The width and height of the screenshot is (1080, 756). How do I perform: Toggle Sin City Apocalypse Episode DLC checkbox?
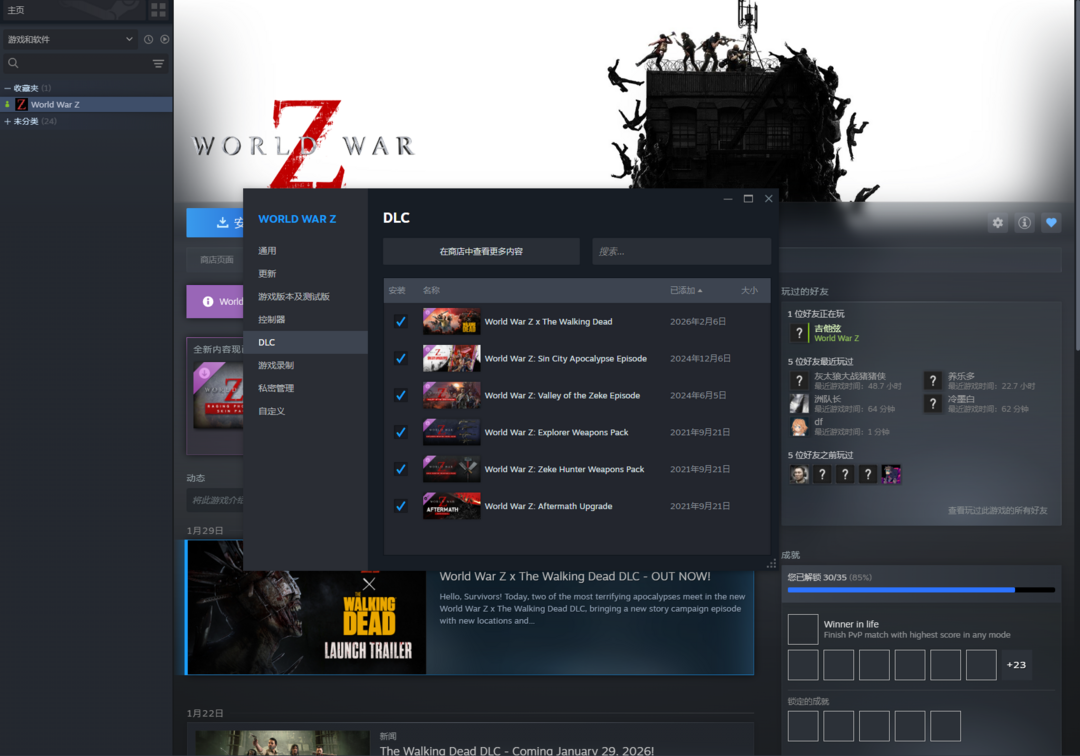point(401,358)
